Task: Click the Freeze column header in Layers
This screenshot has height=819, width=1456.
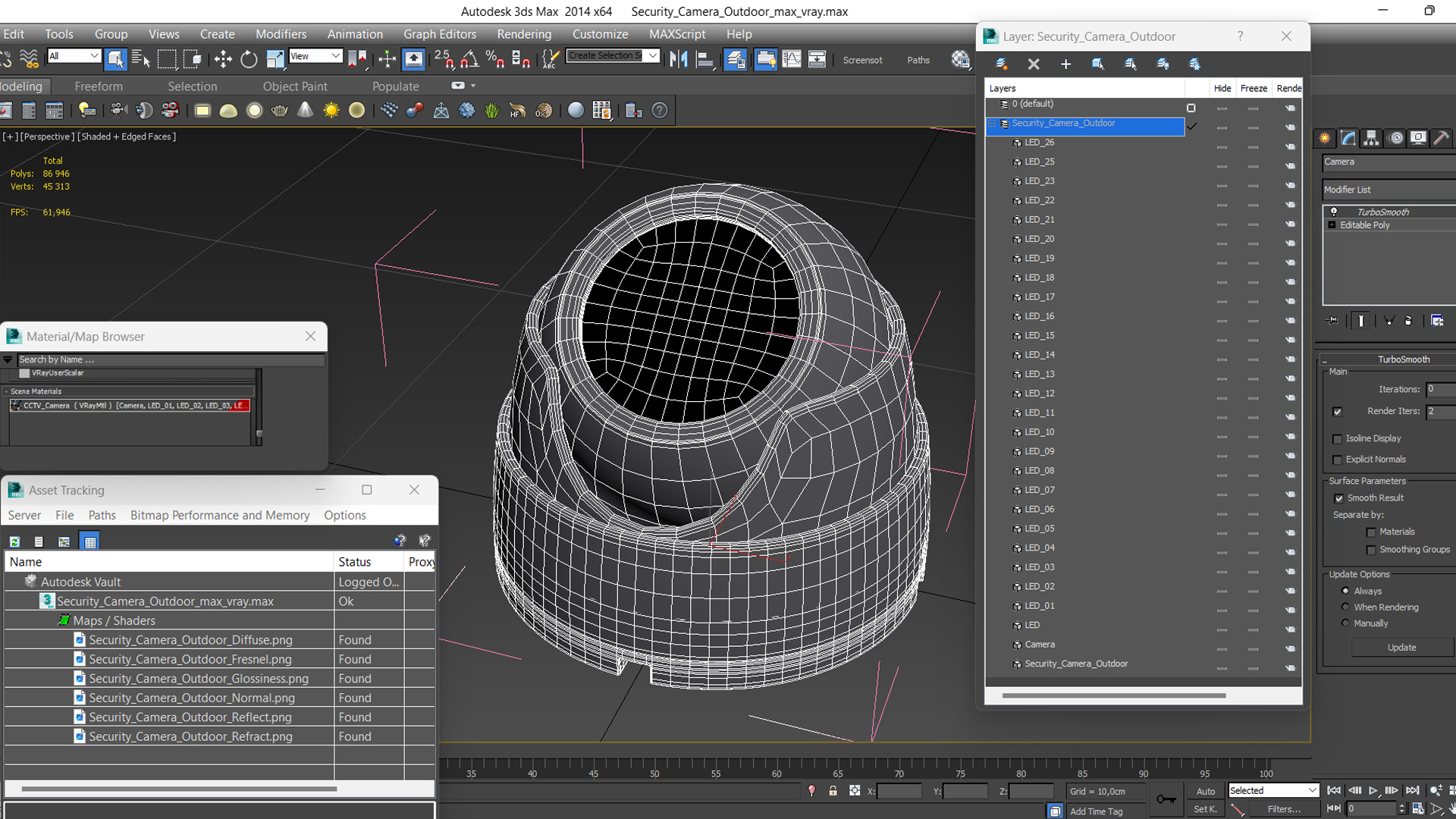Action: point(1254,89)
